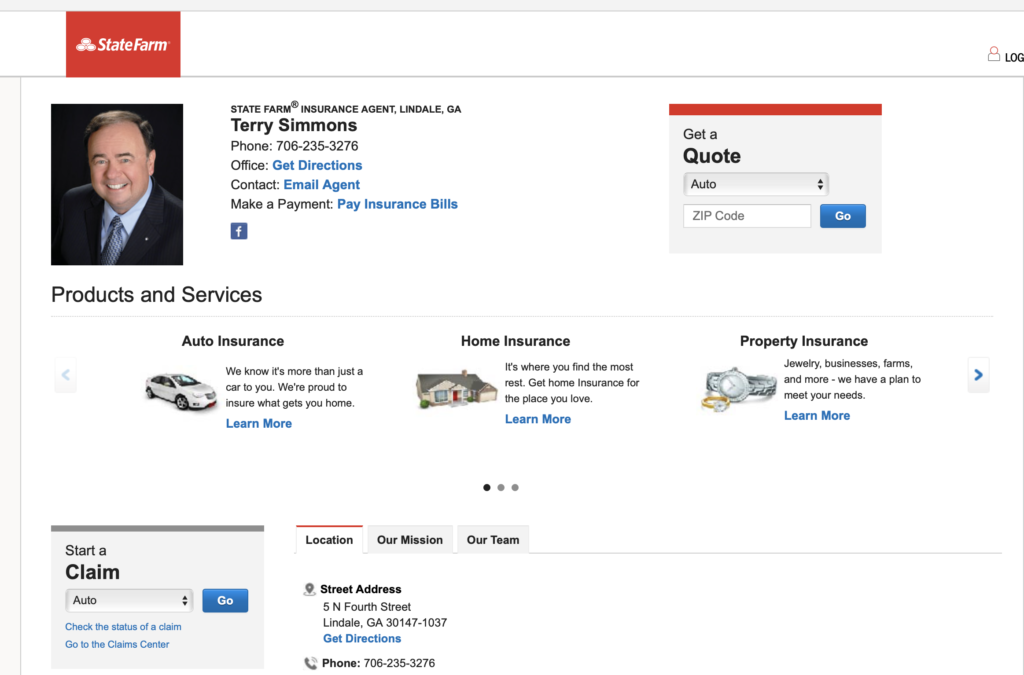Select the Location tab
This screenshot has height=675, width=1024.
(x=329, y=540)
